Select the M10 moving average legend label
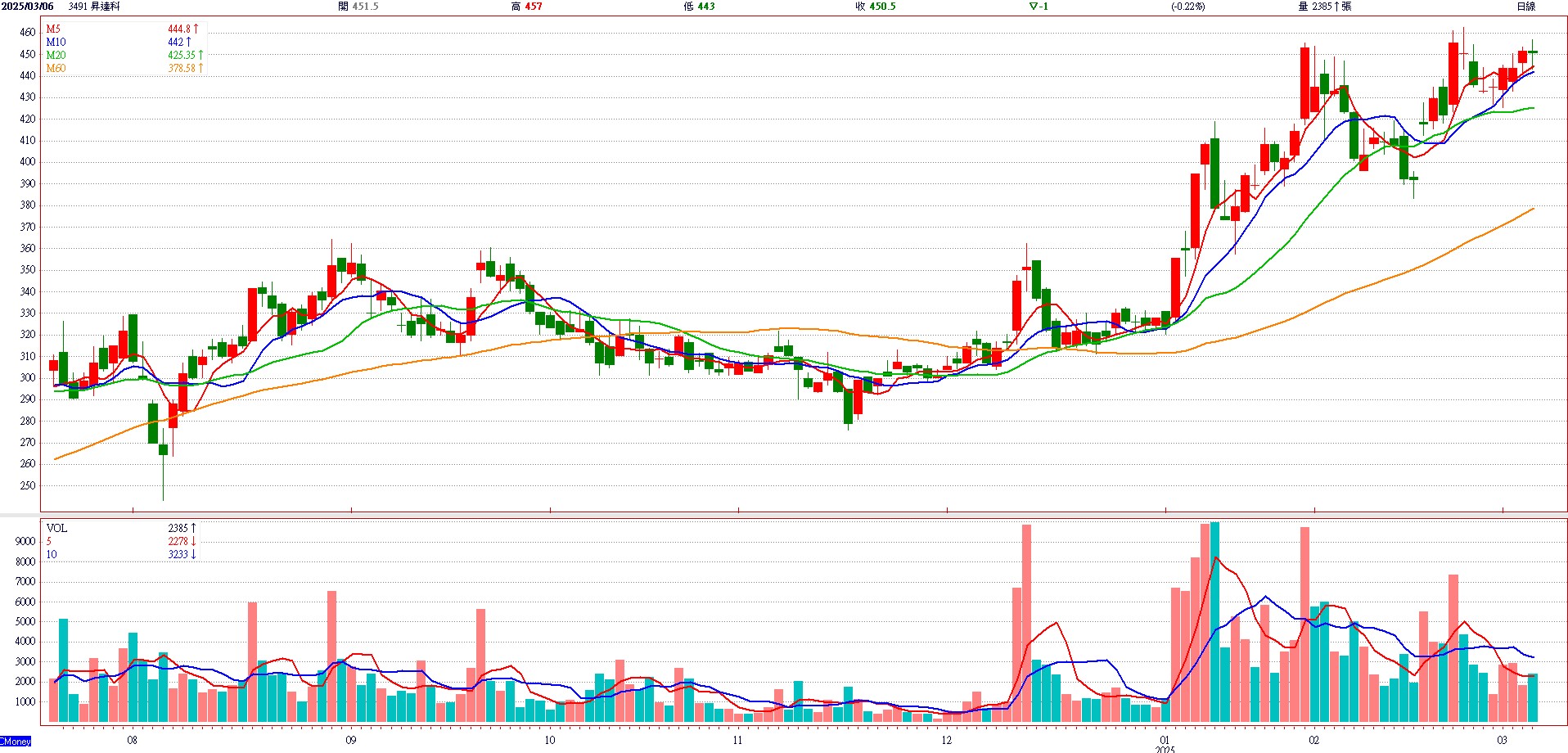 point(56,42)
